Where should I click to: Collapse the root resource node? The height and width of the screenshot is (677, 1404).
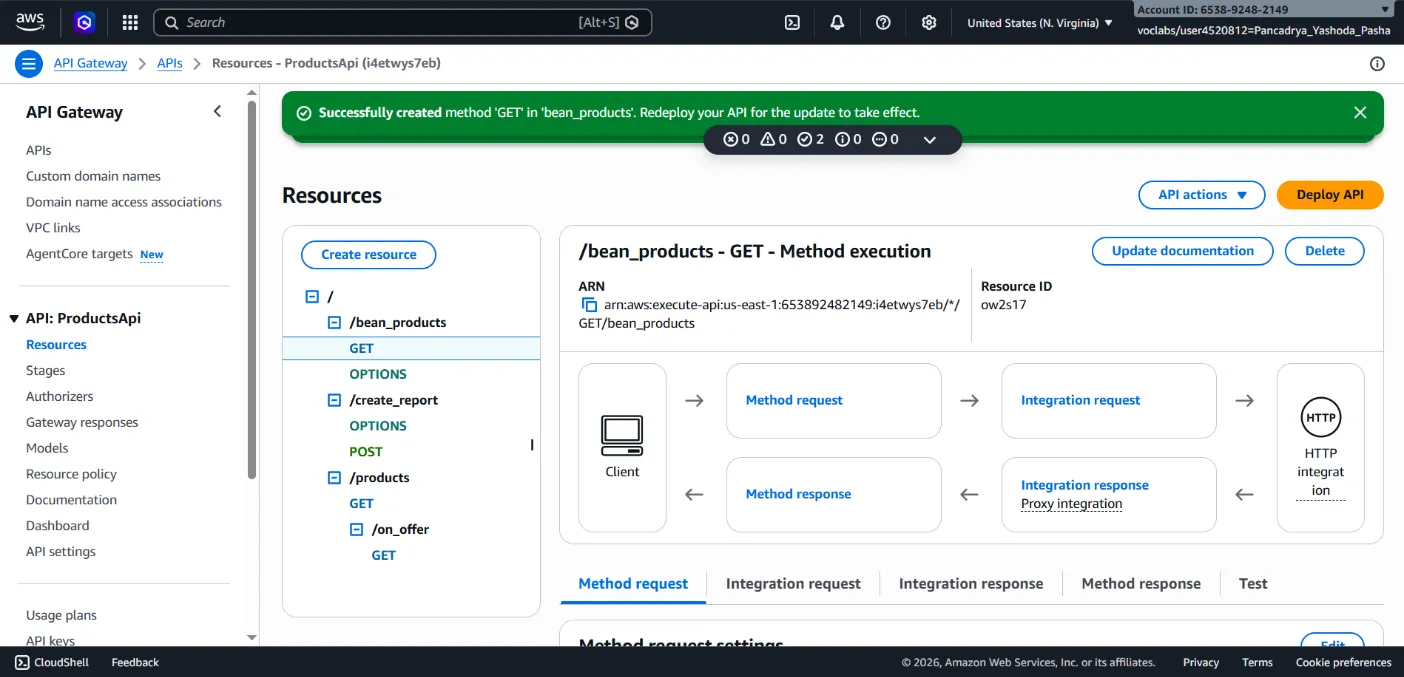[312, 297]
